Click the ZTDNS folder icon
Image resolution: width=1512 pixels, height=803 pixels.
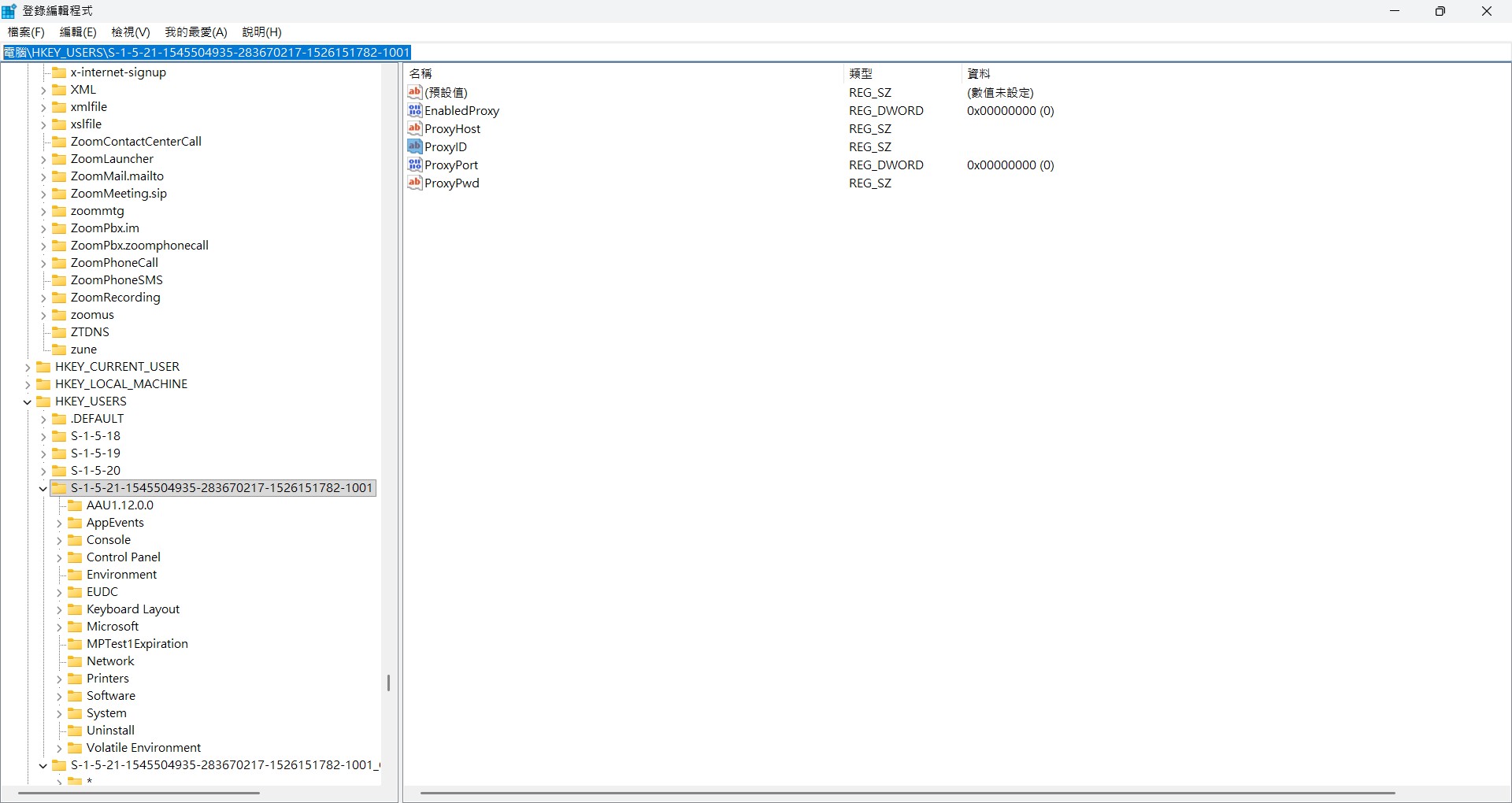(59, 331)
